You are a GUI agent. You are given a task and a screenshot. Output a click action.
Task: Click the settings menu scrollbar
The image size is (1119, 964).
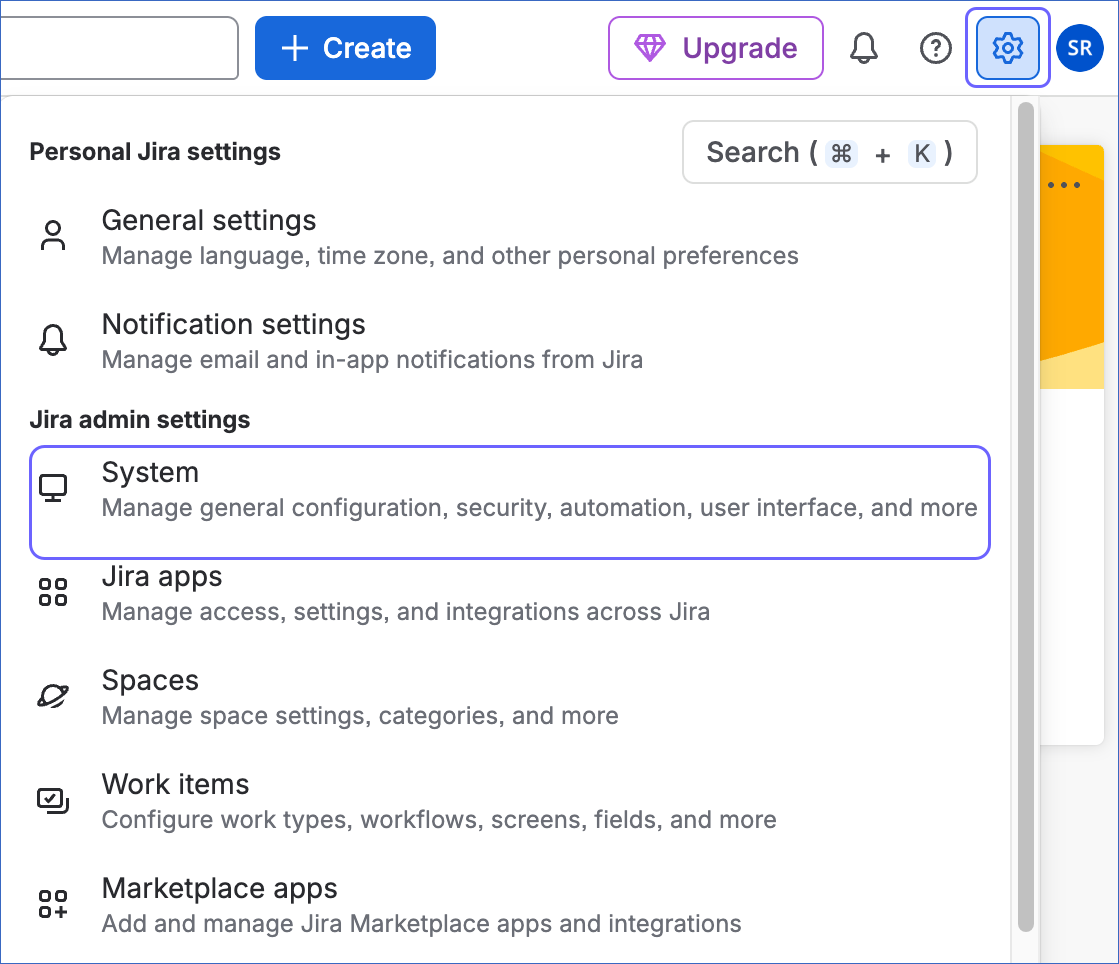coord(1026,517)
